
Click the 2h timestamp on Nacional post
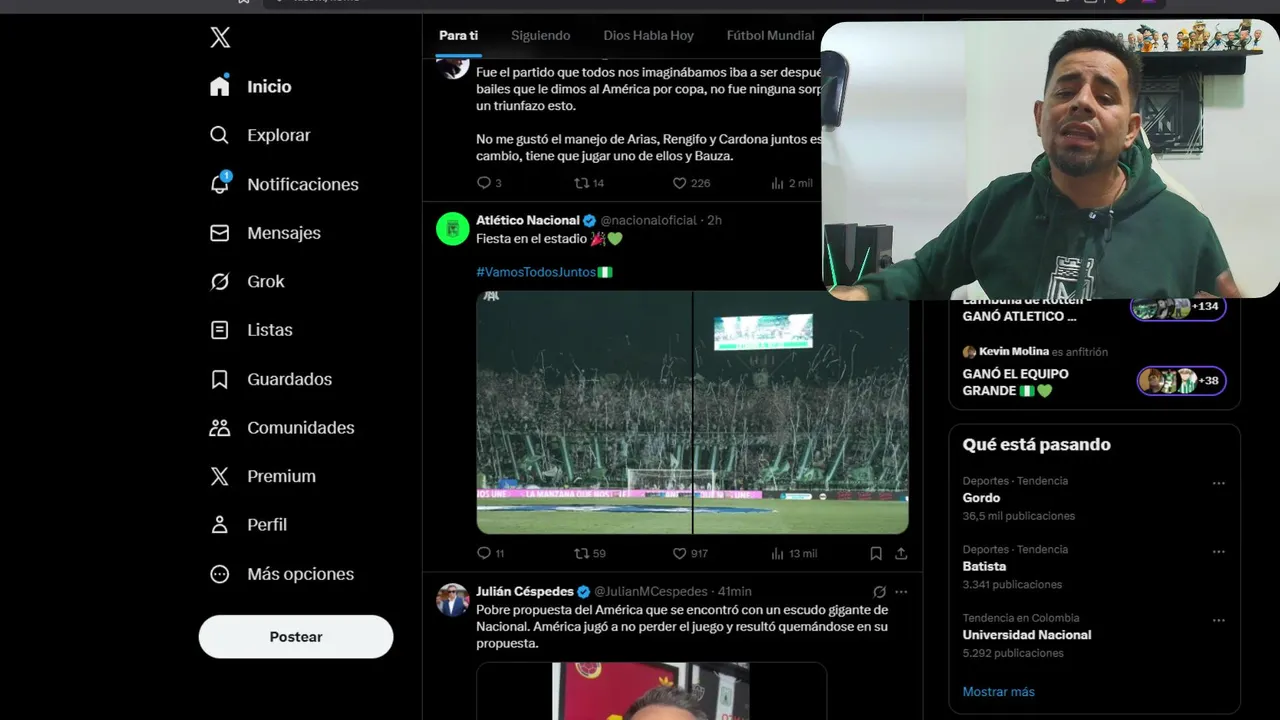click(x=714, y=220)
